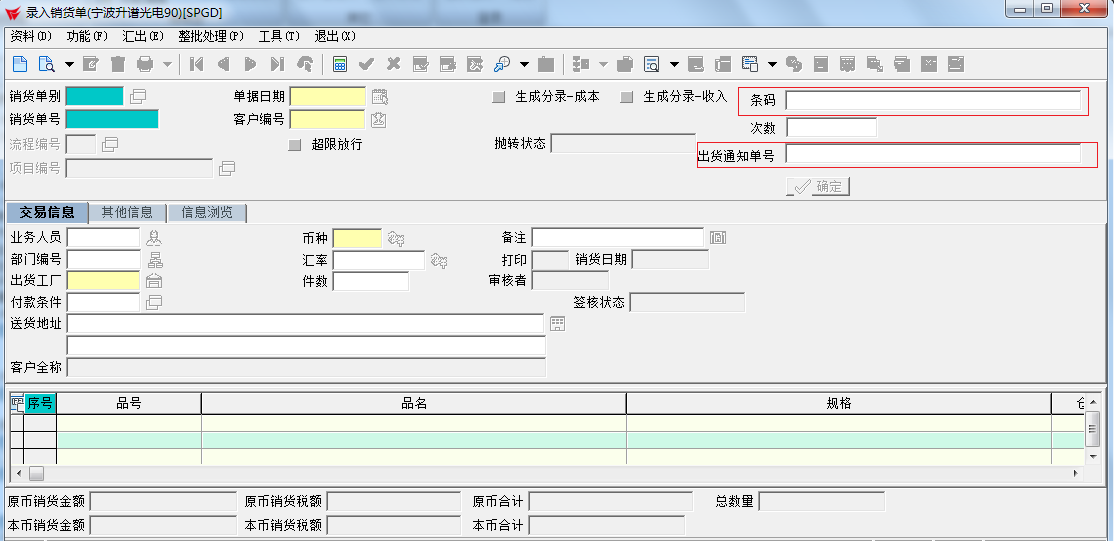Enable the 超限放行 checkbox

[x=295, y=145]
